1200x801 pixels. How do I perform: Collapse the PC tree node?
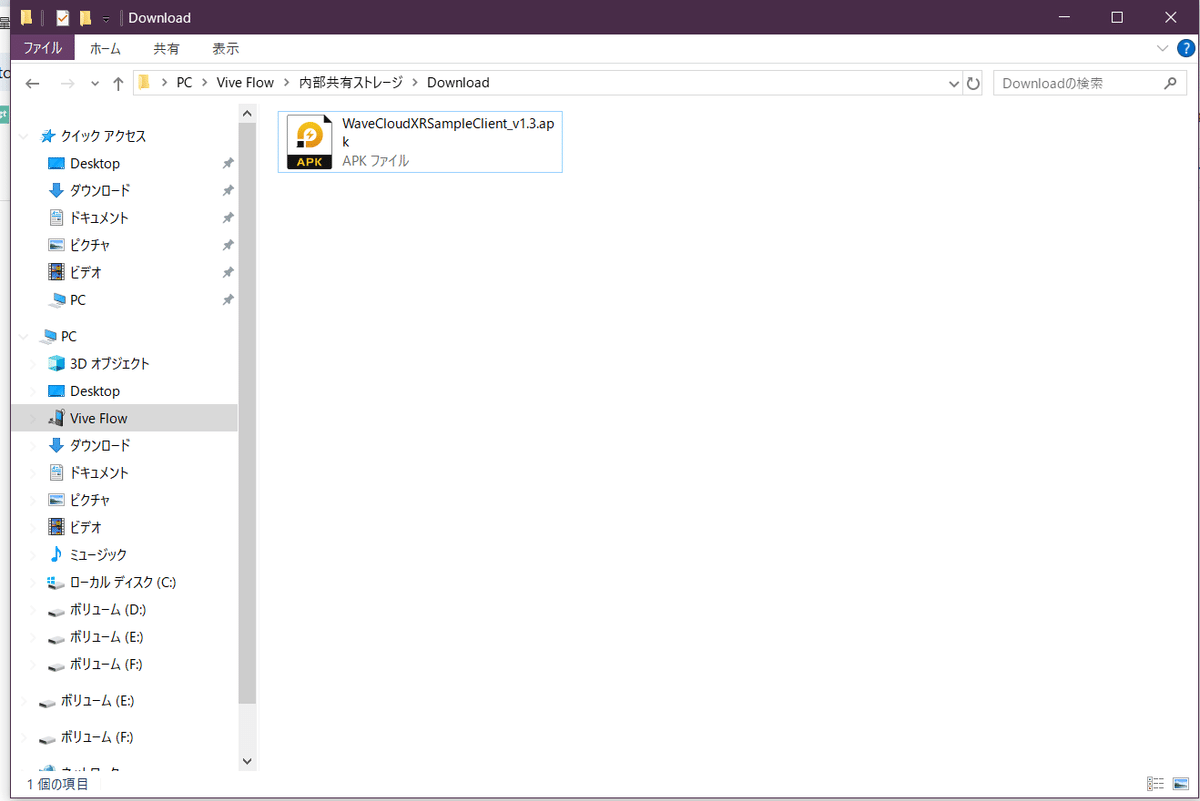pos(23,336)
